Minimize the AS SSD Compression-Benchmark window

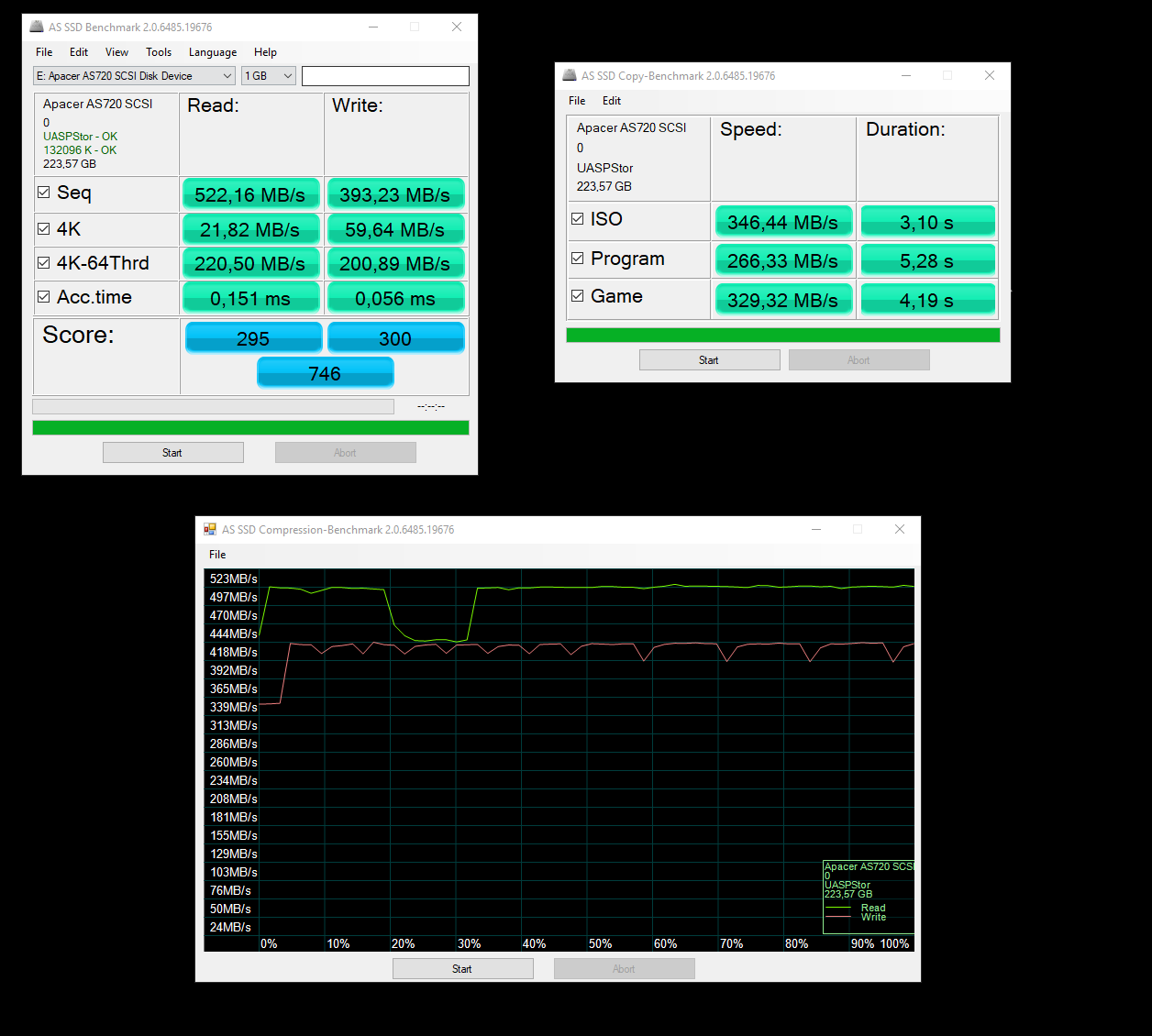click(x=816, y=529)
